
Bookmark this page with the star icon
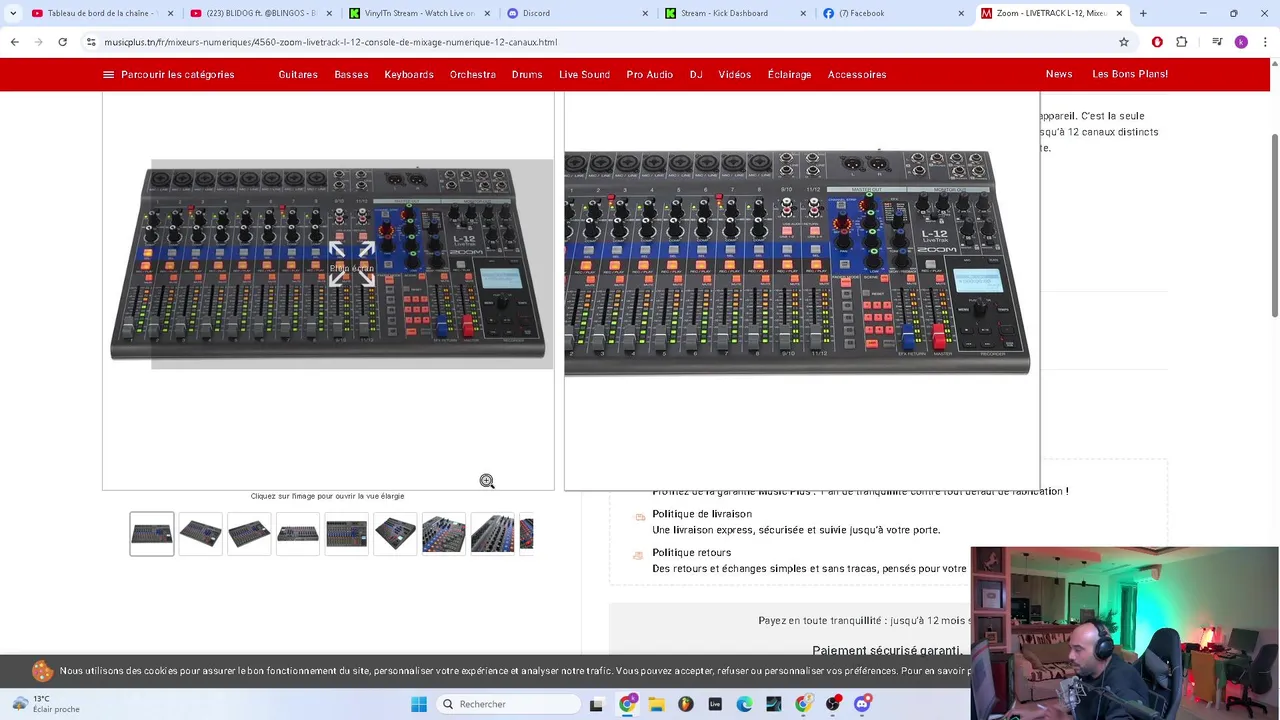pos(1124,42)
